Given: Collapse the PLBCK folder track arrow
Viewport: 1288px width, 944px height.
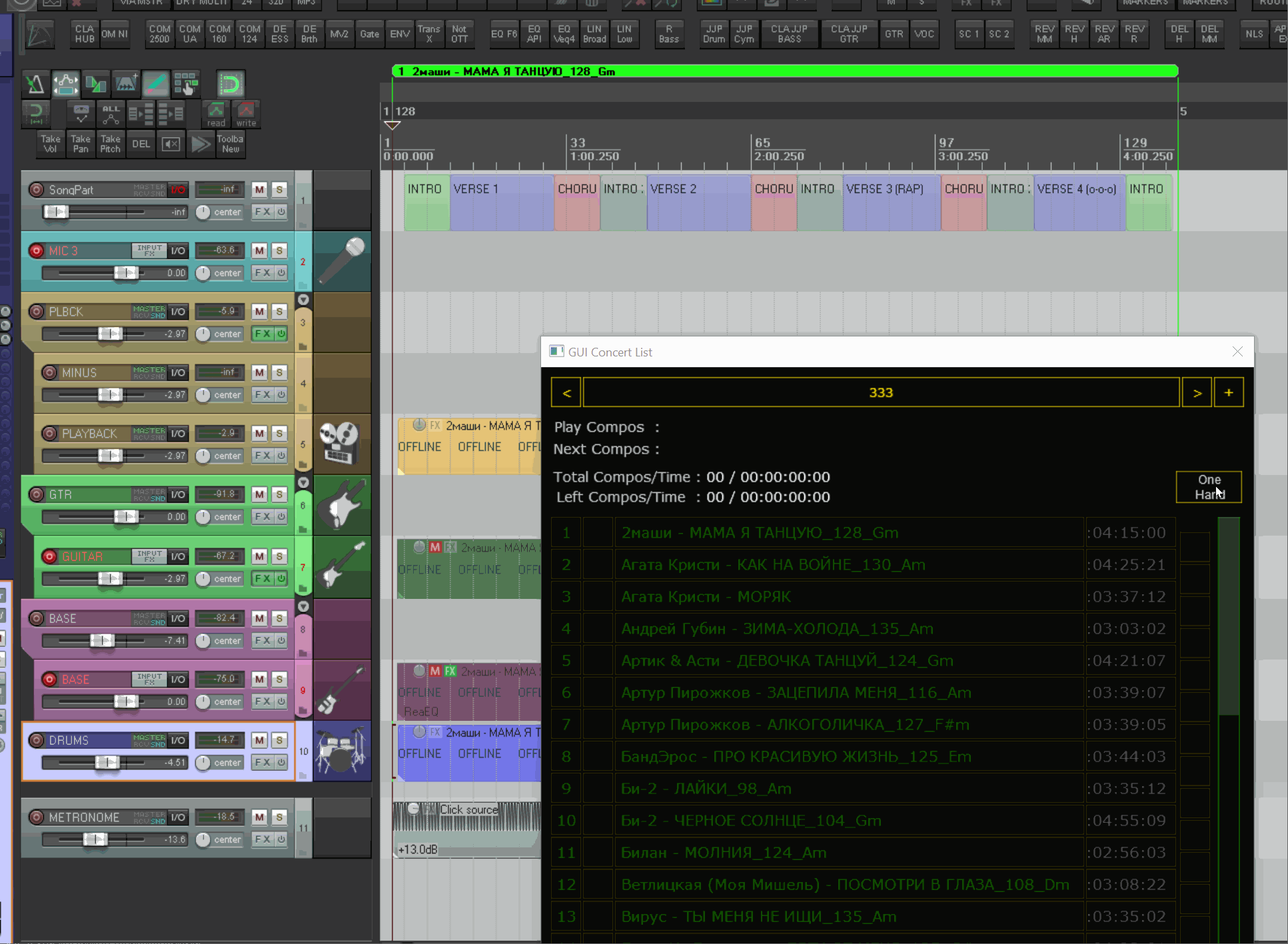Looking at the screenshot, I should 303,300.
